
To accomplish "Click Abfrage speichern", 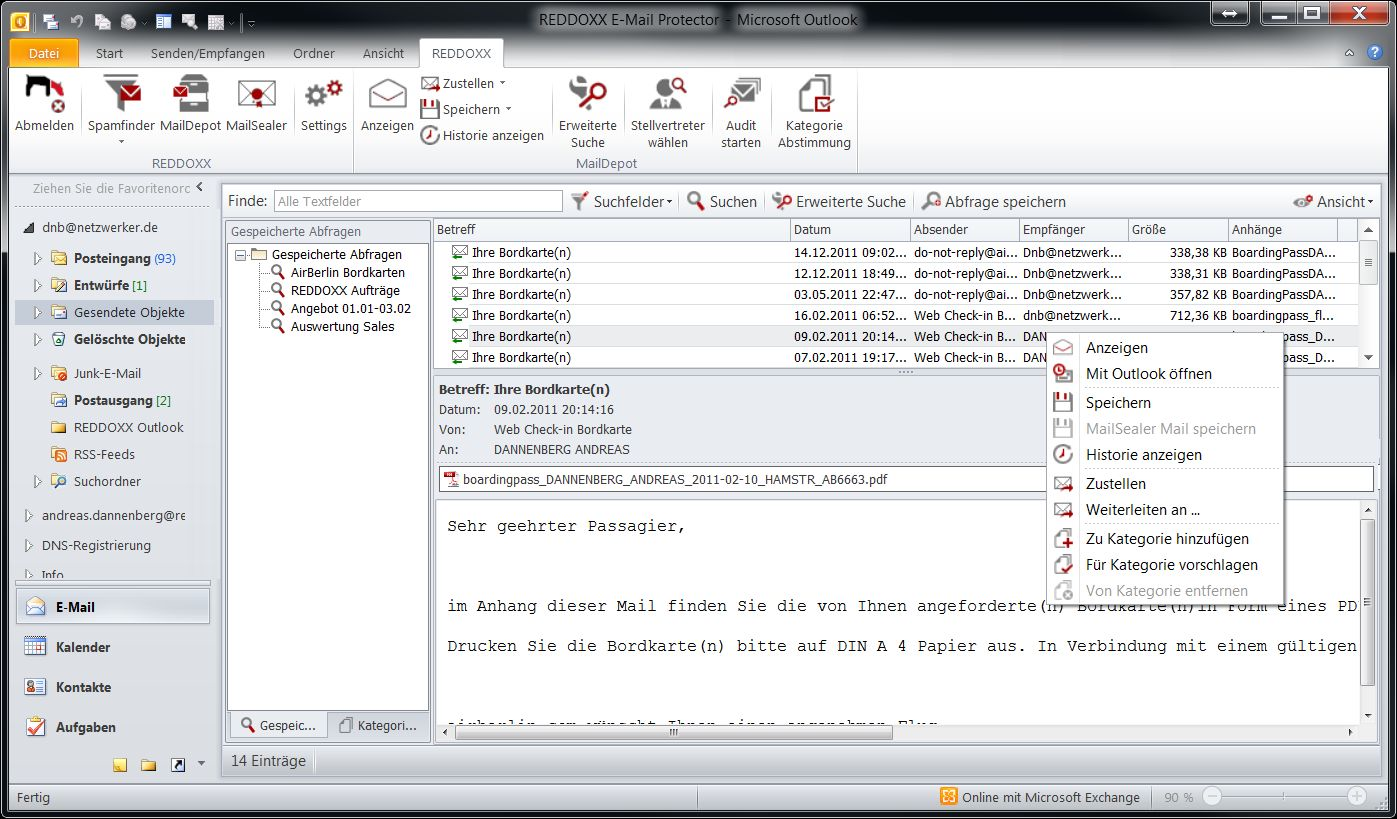I will point(994,201).
